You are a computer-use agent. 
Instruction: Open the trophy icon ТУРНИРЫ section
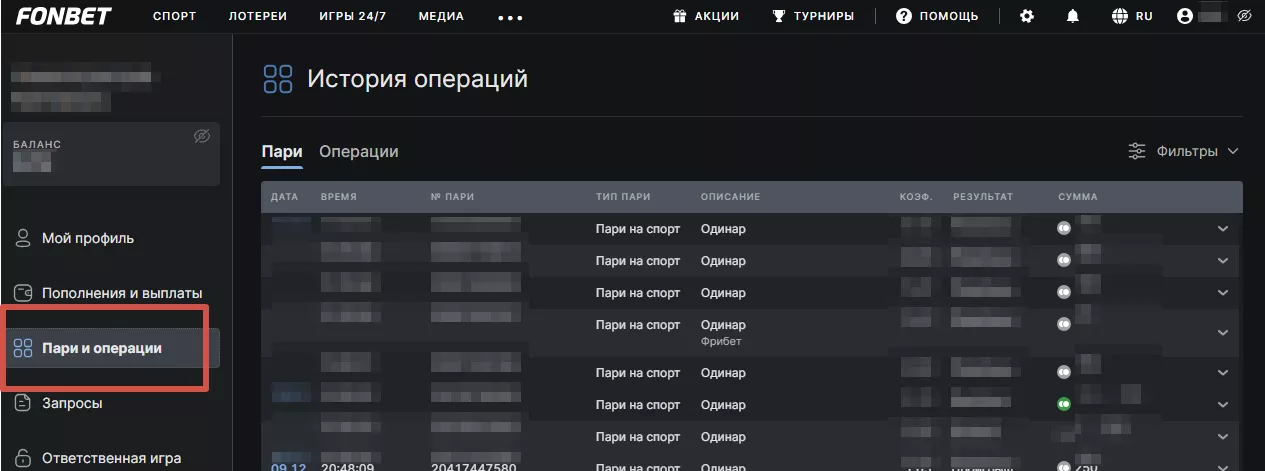812,16
